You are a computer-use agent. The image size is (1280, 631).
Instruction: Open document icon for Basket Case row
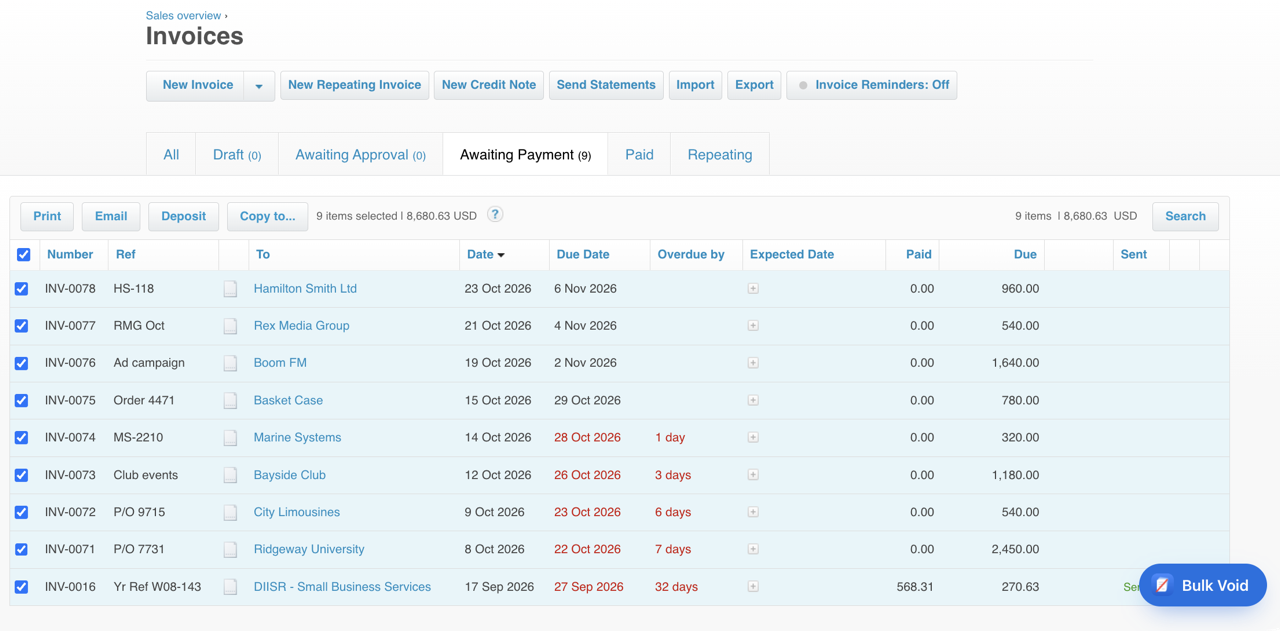230,400
